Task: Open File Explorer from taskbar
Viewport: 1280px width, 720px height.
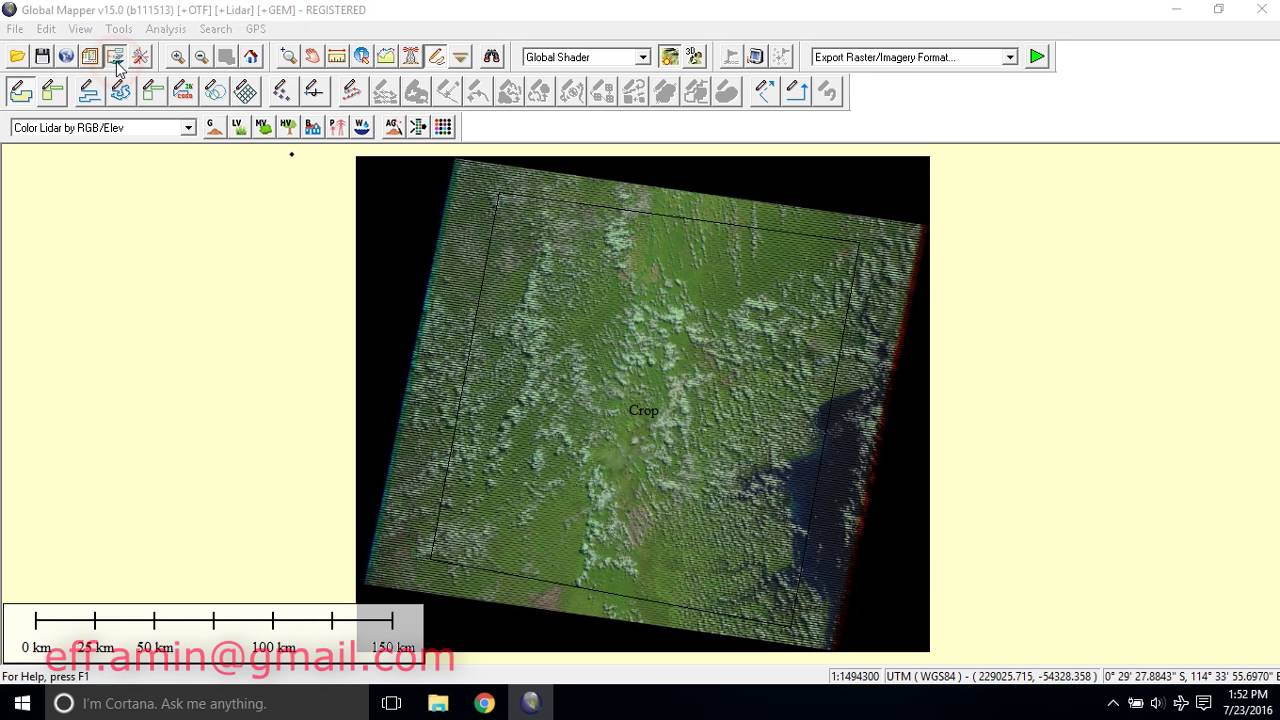Action: tap(438, 703)
